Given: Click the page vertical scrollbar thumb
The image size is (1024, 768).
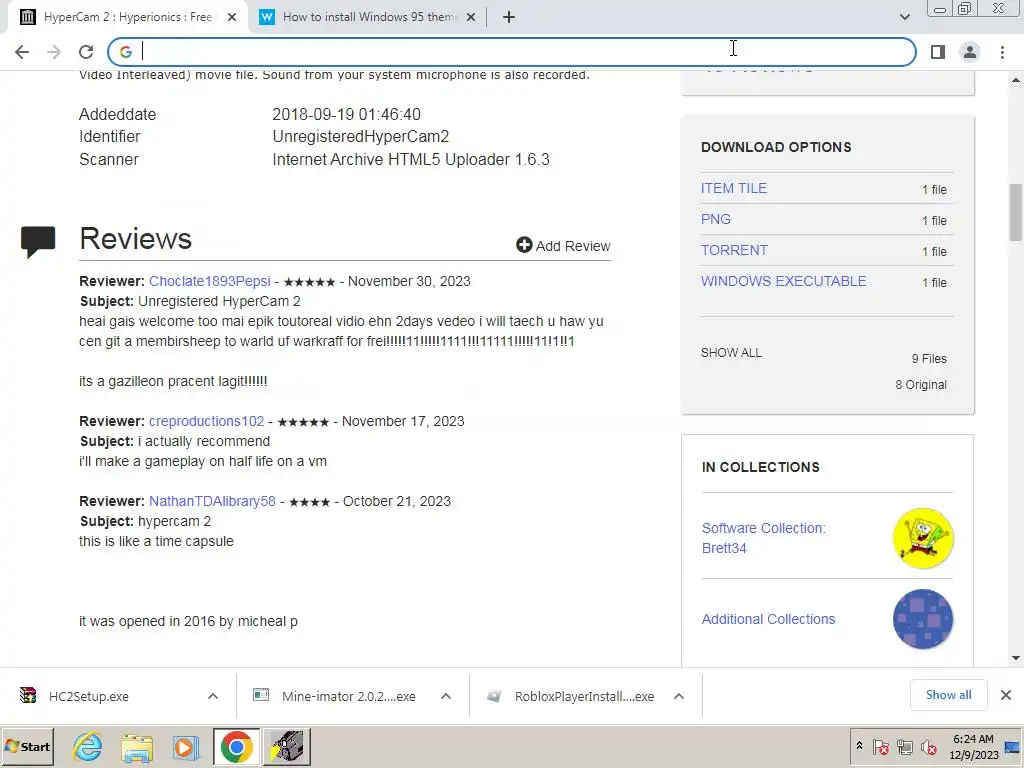Looking at the screenshot, I should tap(1016, 213).
